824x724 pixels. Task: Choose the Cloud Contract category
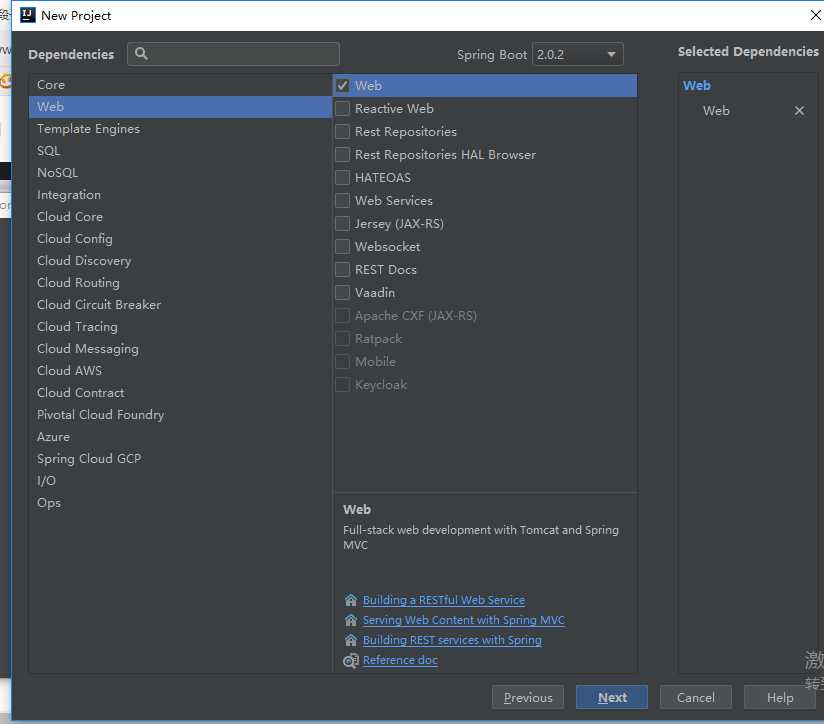(x=180, y=392)
